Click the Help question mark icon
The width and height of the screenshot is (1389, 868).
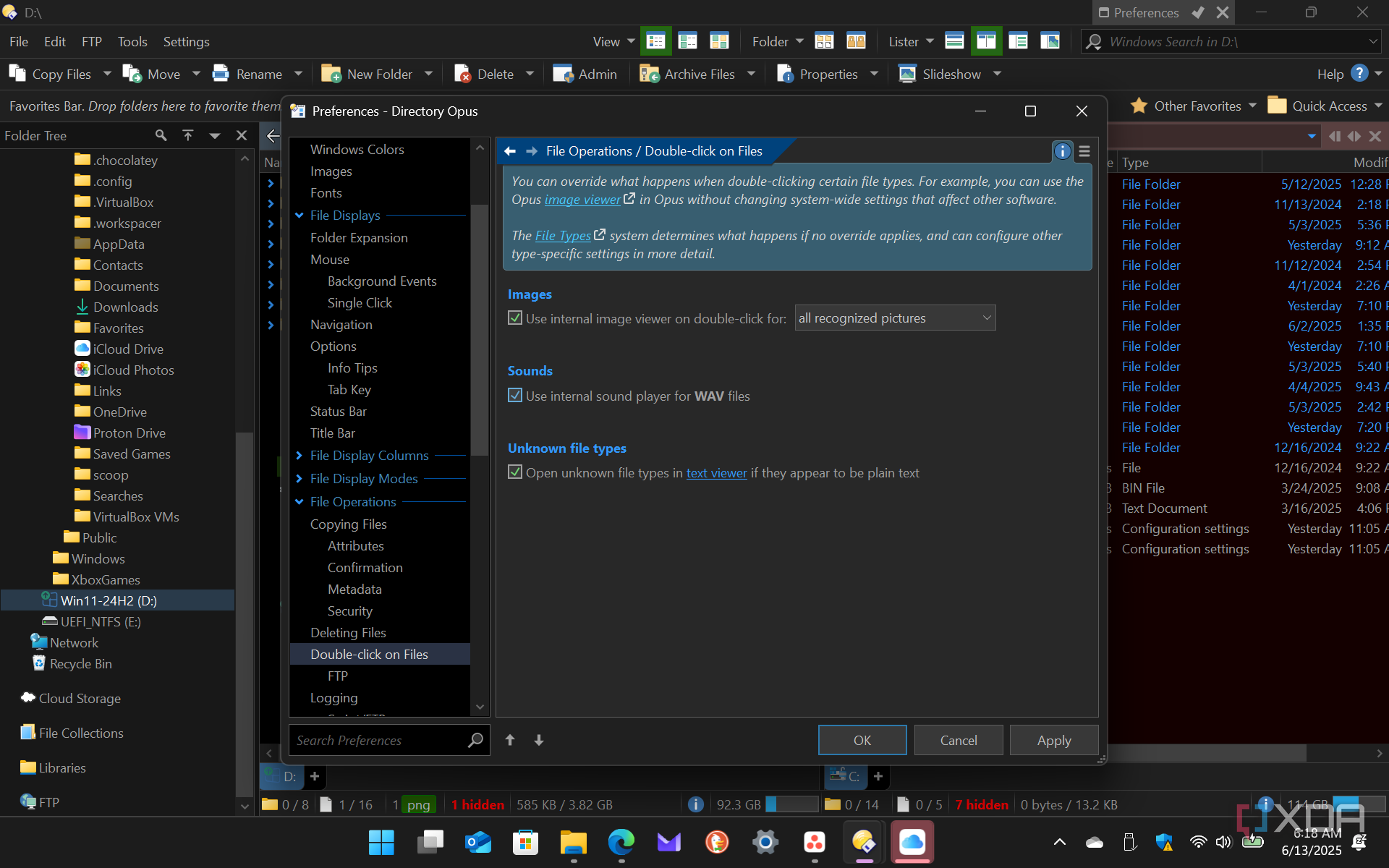coord(1359,73)
